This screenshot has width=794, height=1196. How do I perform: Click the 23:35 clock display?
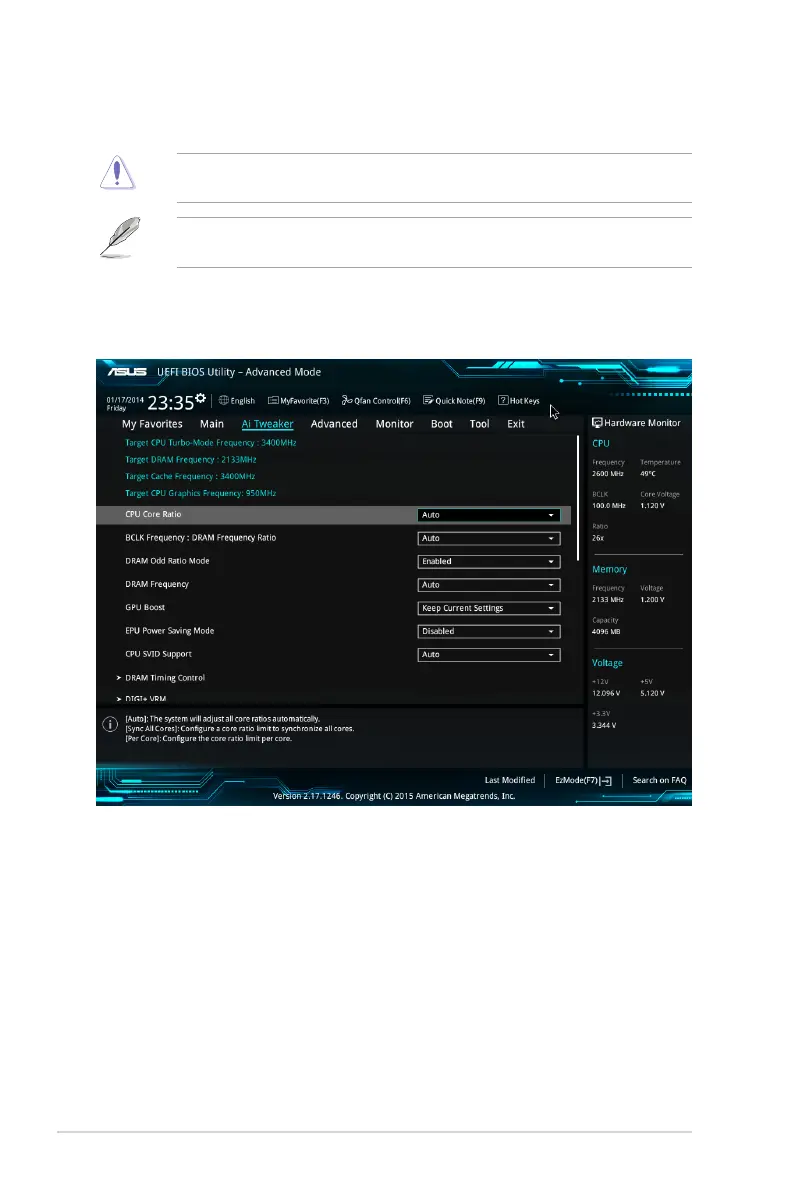point(170,403)
